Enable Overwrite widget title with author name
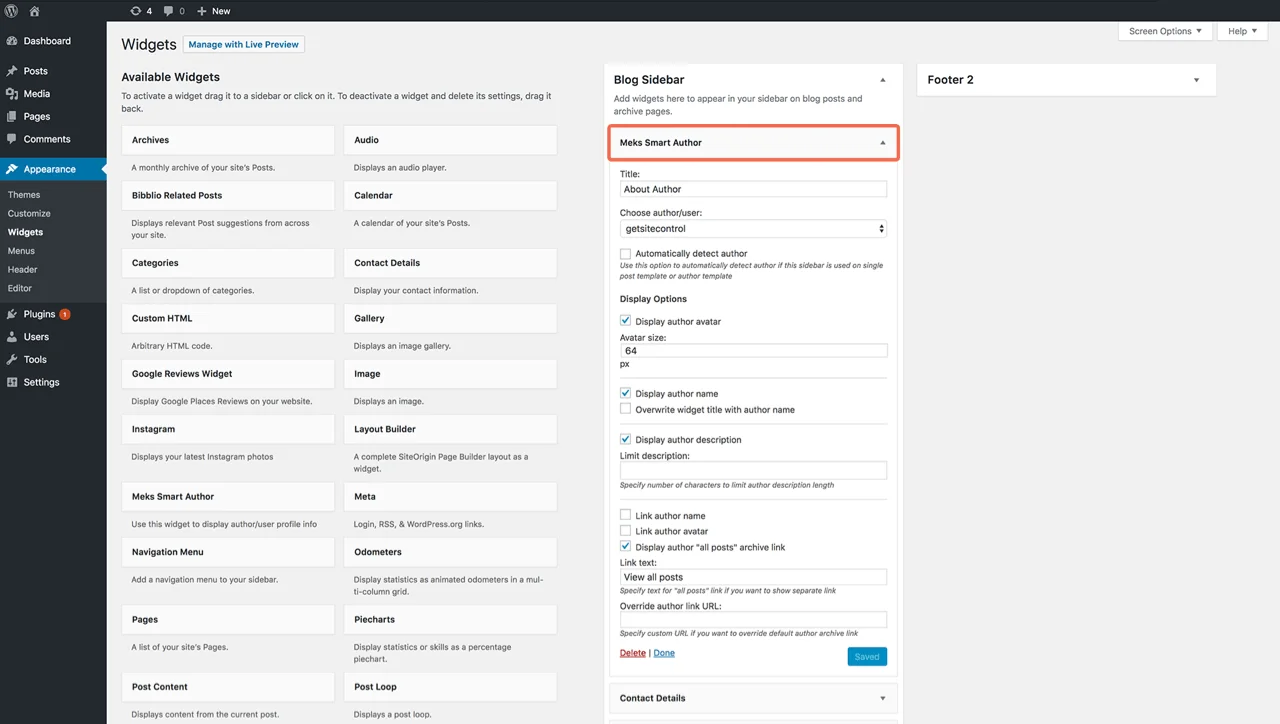 [x=626, y=409]
